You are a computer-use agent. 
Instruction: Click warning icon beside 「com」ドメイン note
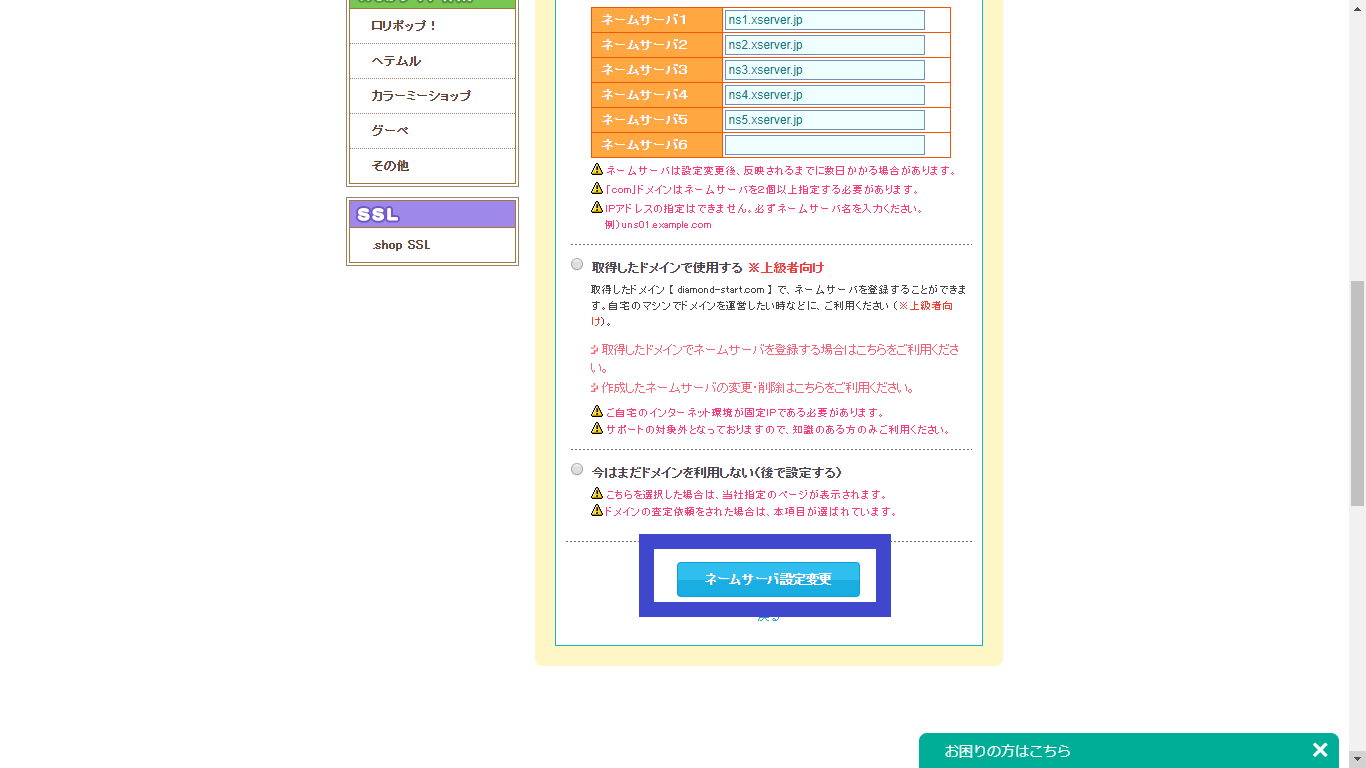pyautogui.click(x=597, y=188)
